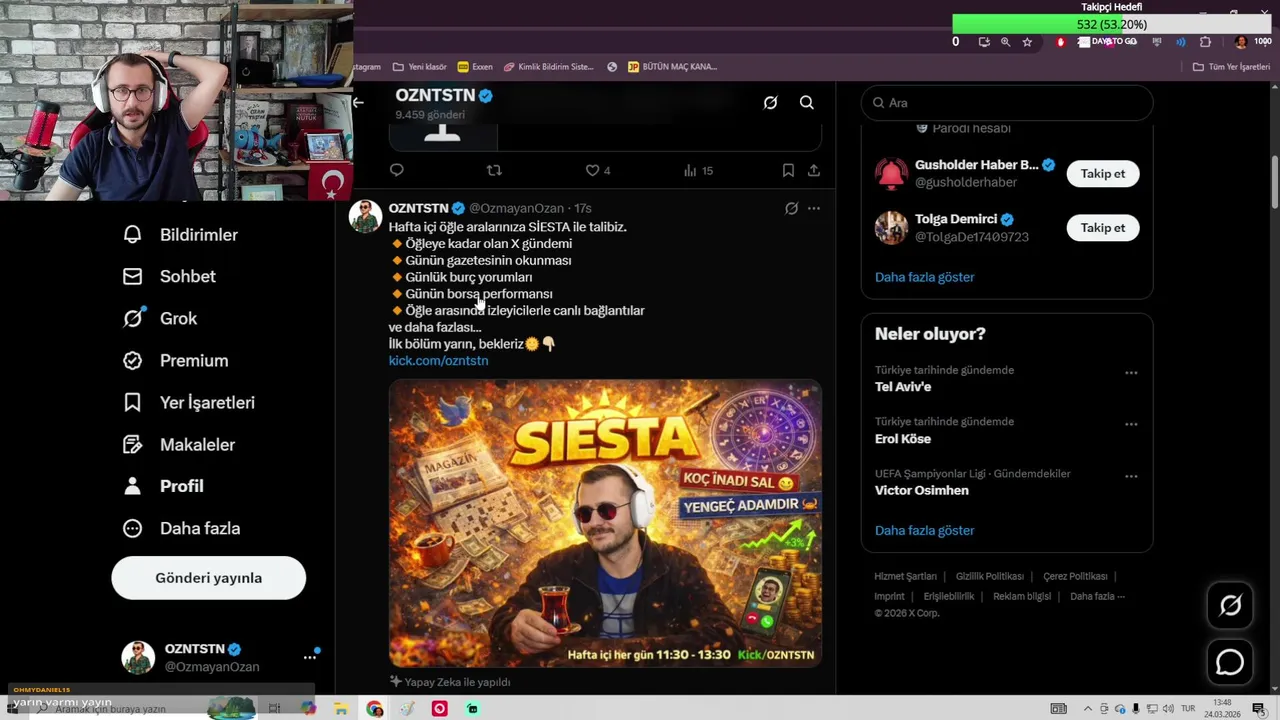1280x720 pixels.
Task: Open account switcher dots beside OZNTSTN
Action: [310, 657]
